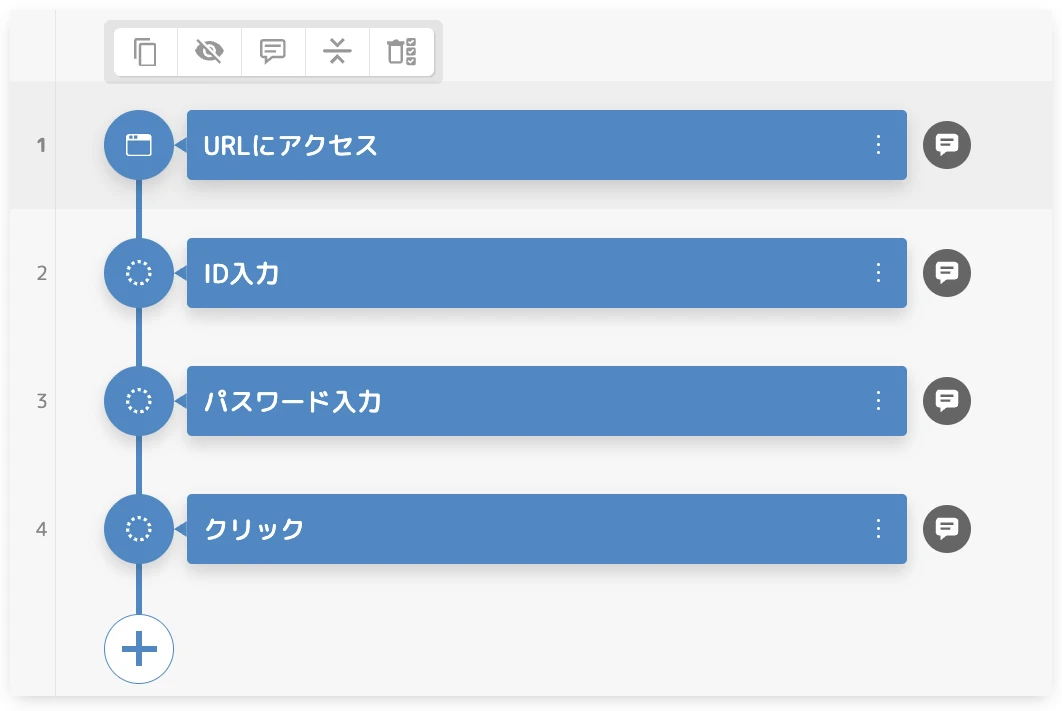Click the copy steps toolbar icon
1062x711 pixels.
point(146,52)
